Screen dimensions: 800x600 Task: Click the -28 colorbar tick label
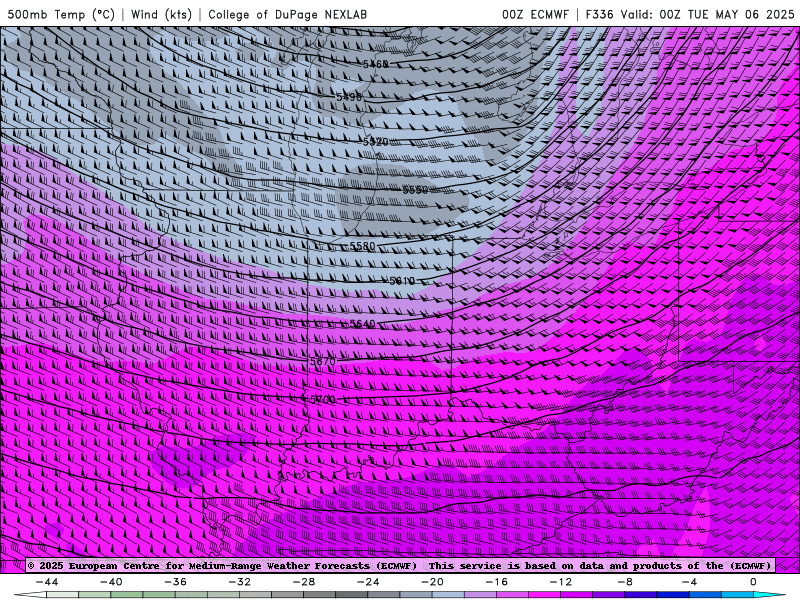(304, 582)
